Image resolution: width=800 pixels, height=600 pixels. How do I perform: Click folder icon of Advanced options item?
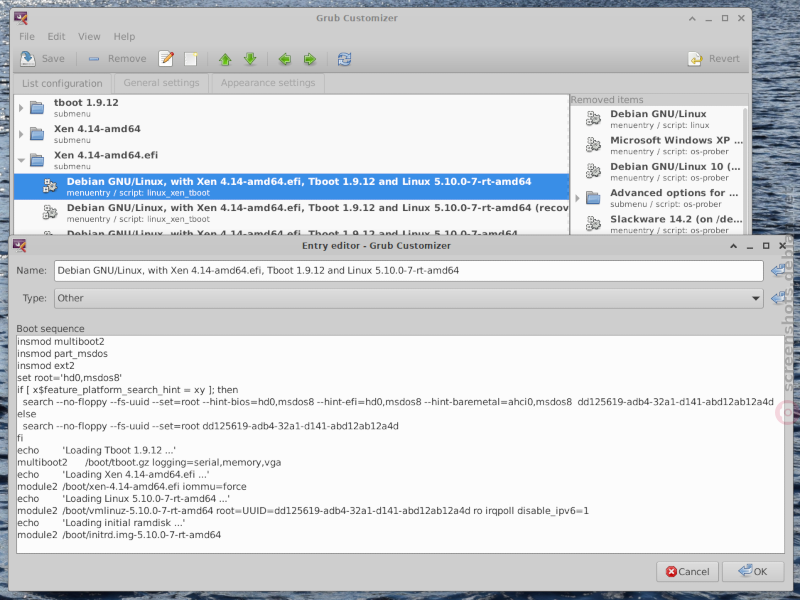593,197
